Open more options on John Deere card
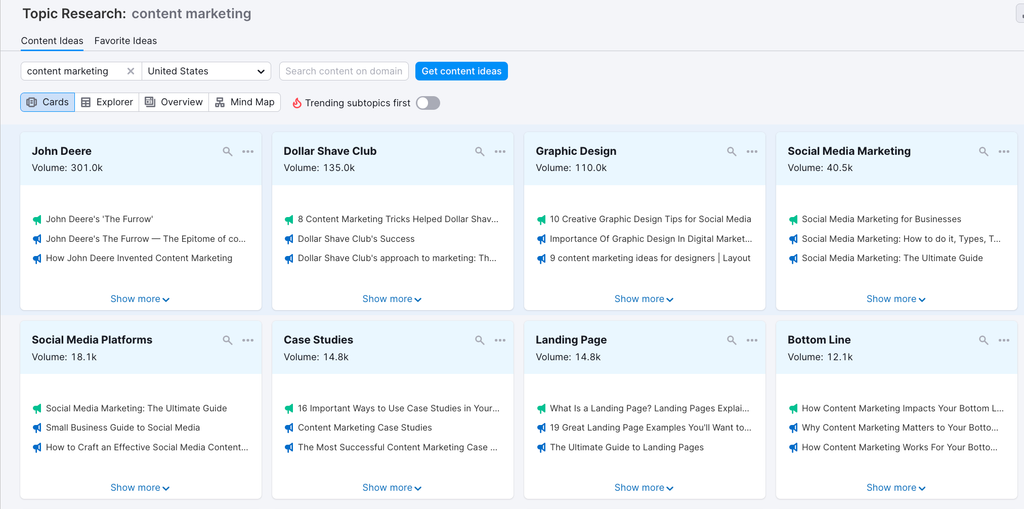Image resolution: width=1024 pixels, height=509 pixels. click(x=248, y=152)
